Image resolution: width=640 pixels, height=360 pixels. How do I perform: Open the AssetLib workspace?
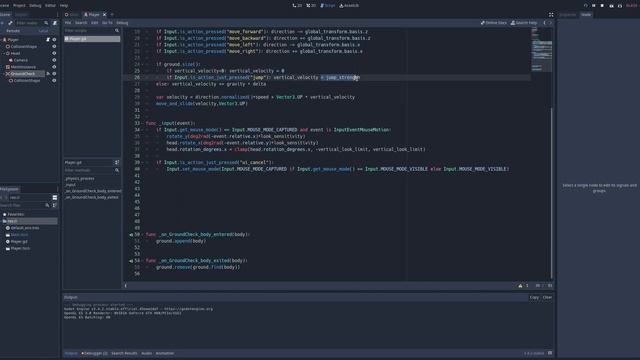(x=349, y=5)
